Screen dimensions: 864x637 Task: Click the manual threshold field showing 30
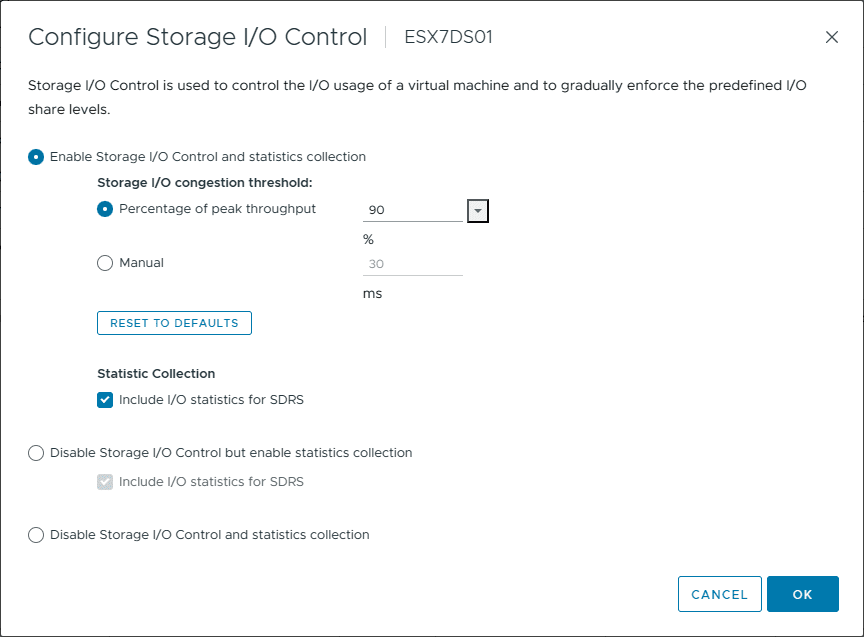coord(412,264)
